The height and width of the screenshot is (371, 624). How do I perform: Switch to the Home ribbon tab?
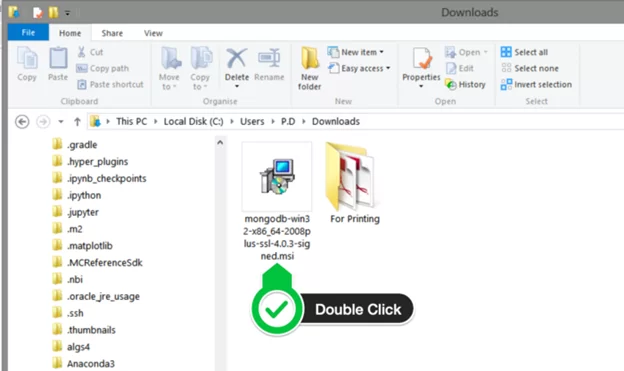(x=70, y=33)
